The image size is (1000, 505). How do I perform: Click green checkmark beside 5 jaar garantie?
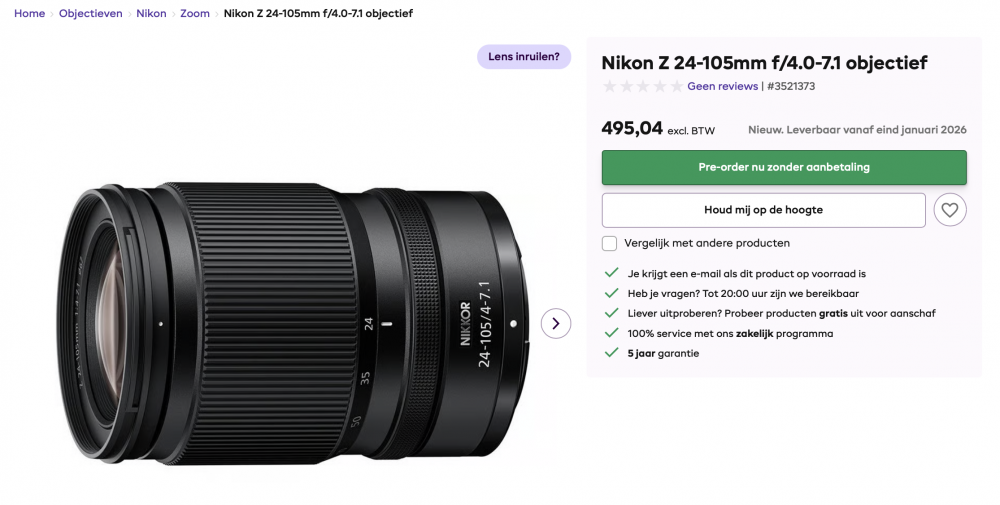tap(612, 353)
